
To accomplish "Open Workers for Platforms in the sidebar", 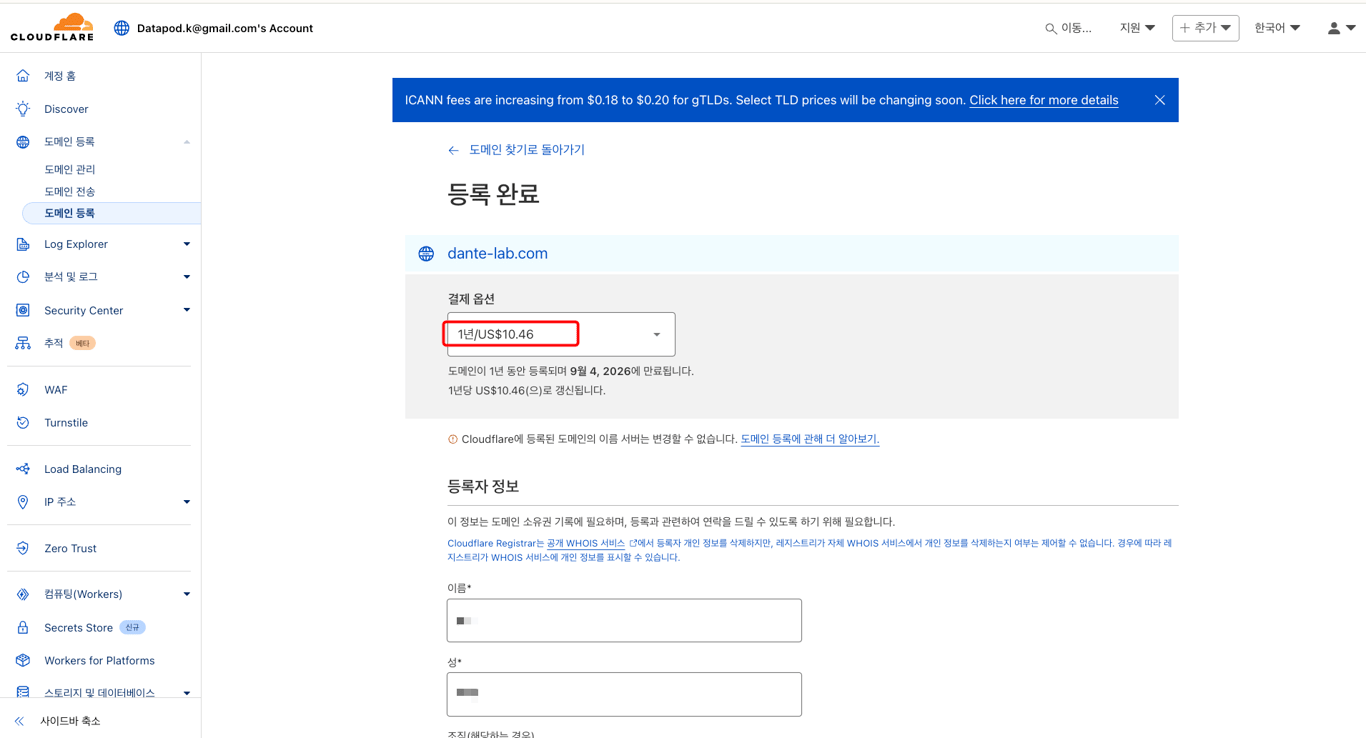I will [99, 661].
